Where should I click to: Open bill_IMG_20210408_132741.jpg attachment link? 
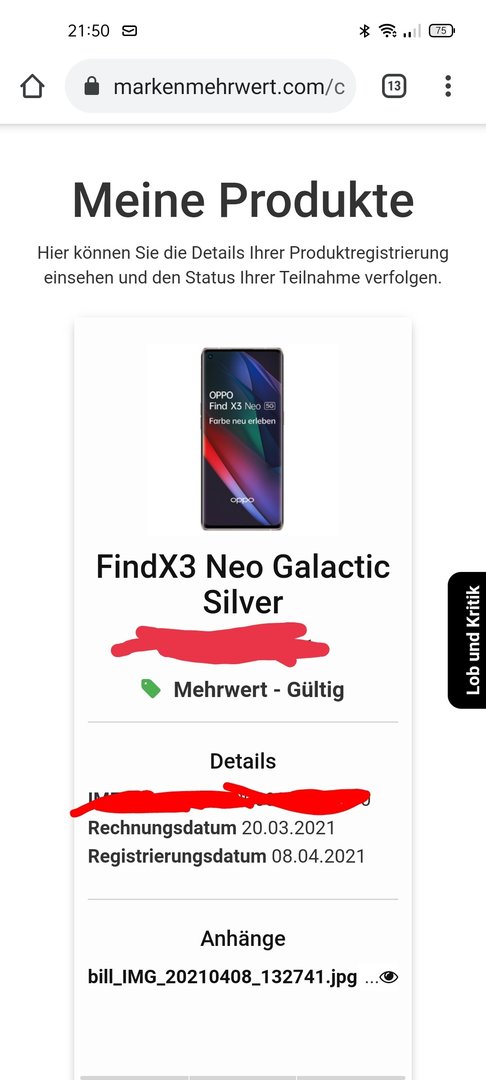[x=223, y=977]
